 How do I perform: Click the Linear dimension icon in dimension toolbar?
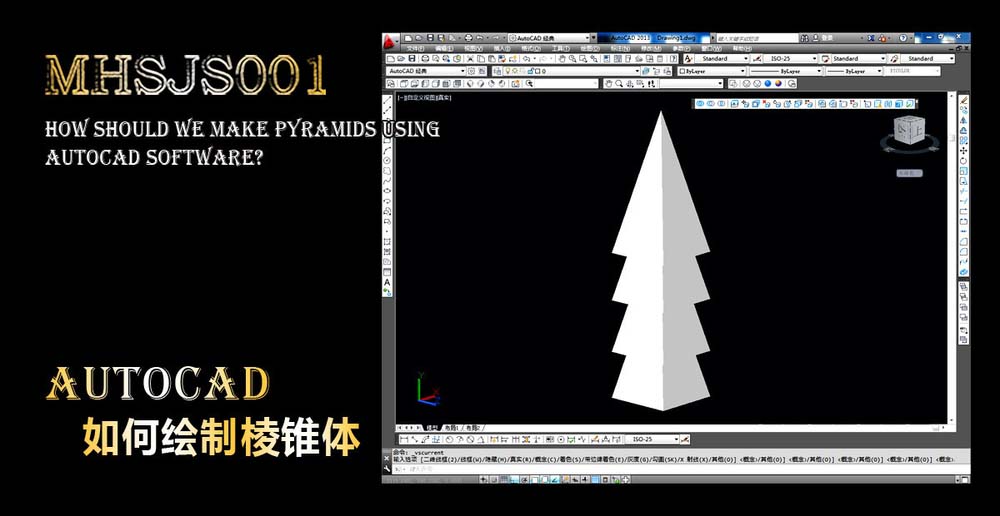click(x=404, y=439)
